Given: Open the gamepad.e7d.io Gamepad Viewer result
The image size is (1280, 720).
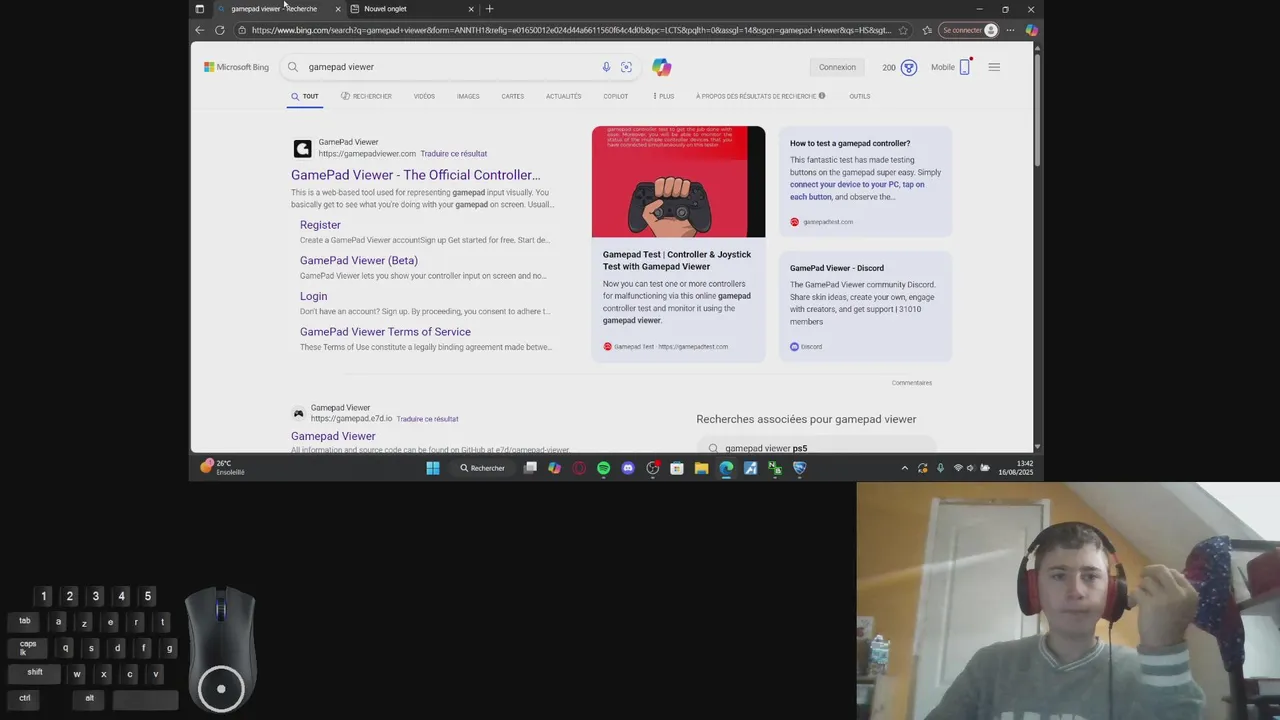Looking at the screenshot, I should pyautogui.click(x=333, y=436).
